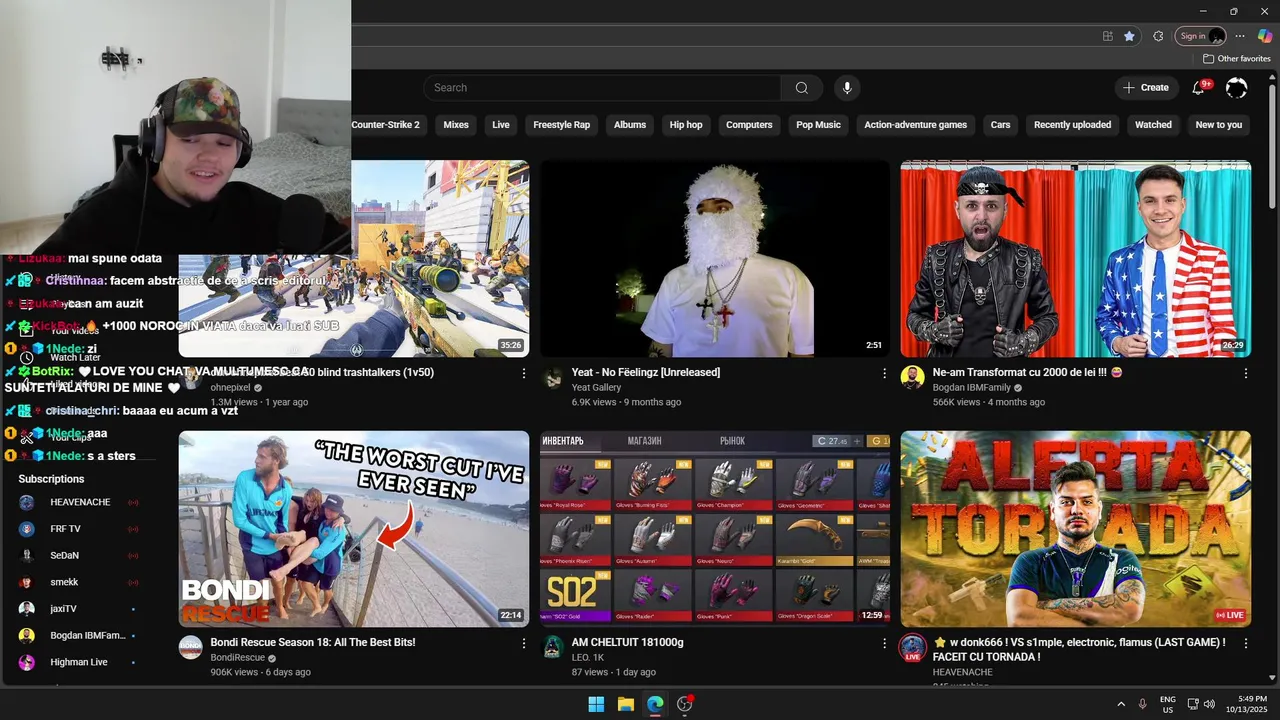Open options menu for Yeat video
This screenshot has width=1280, height=720.
click(x=884, y=373)
